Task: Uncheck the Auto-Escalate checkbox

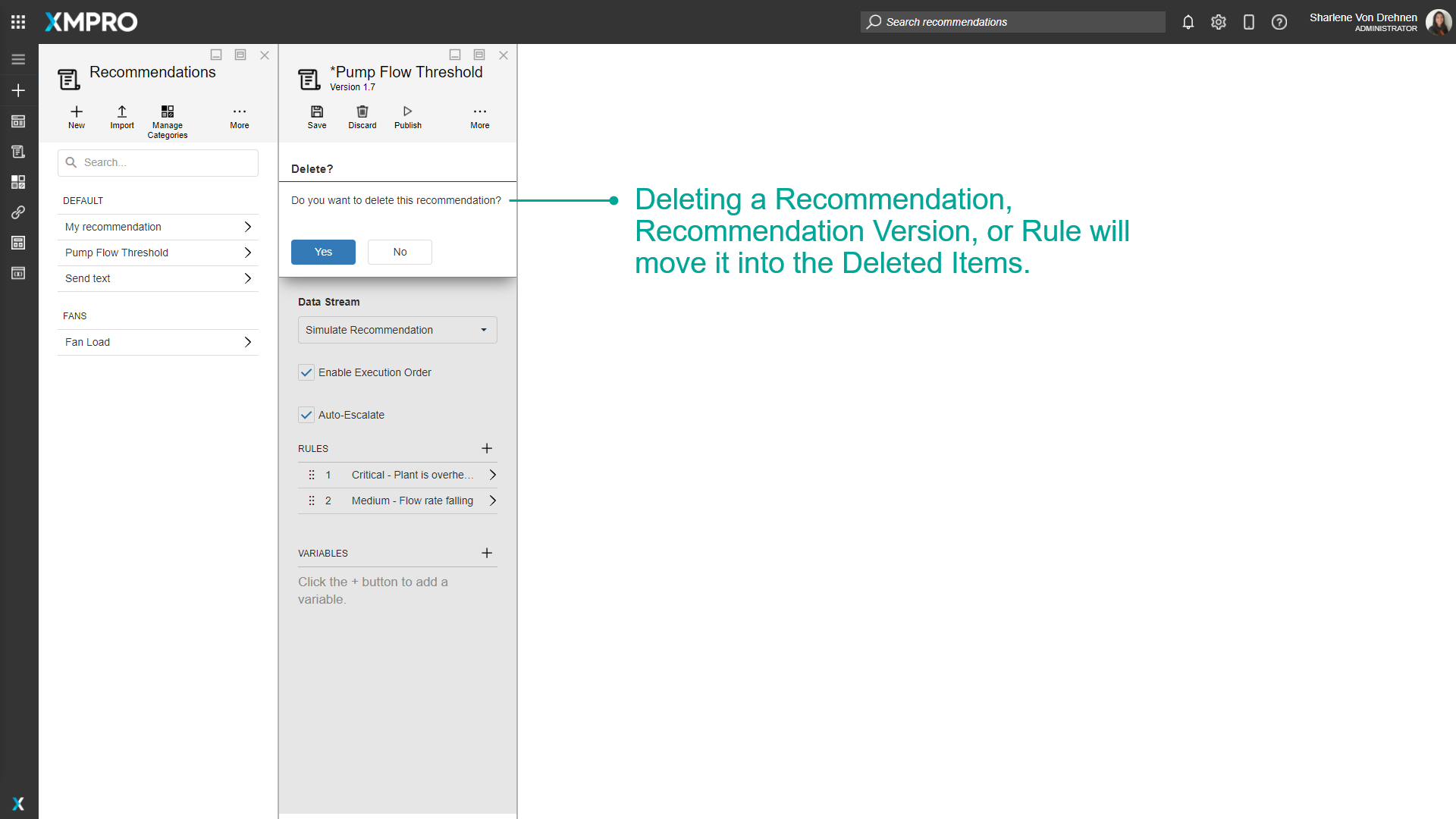Action: (306, 415)
